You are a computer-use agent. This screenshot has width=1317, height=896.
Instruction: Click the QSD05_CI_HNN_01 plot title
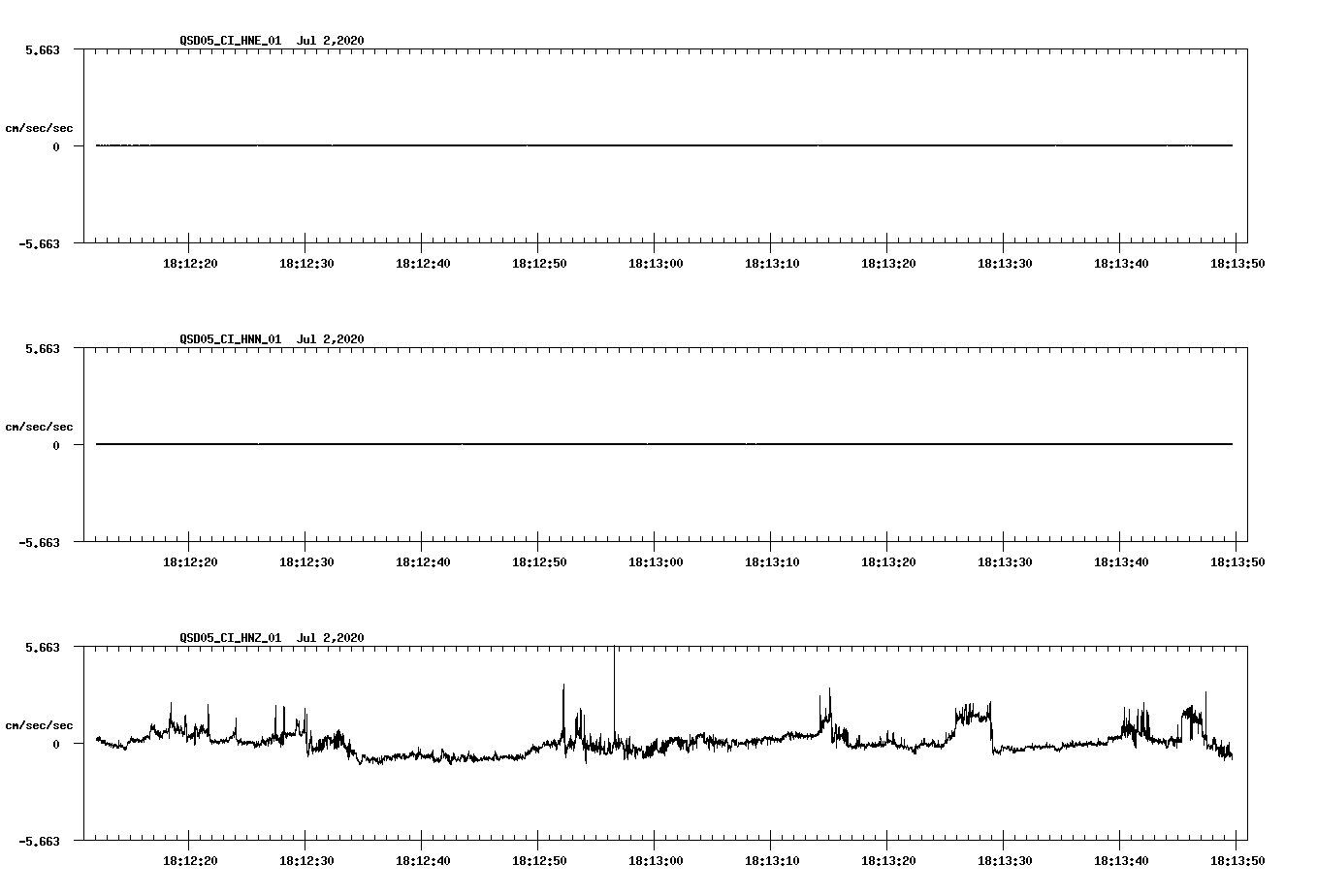(x=273, y=338)
